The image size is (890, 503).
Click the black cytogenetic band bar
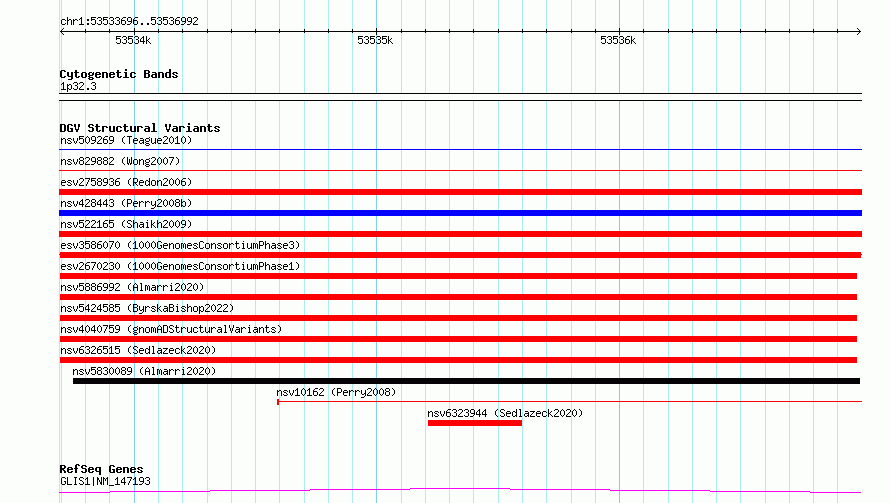[460, 97]
